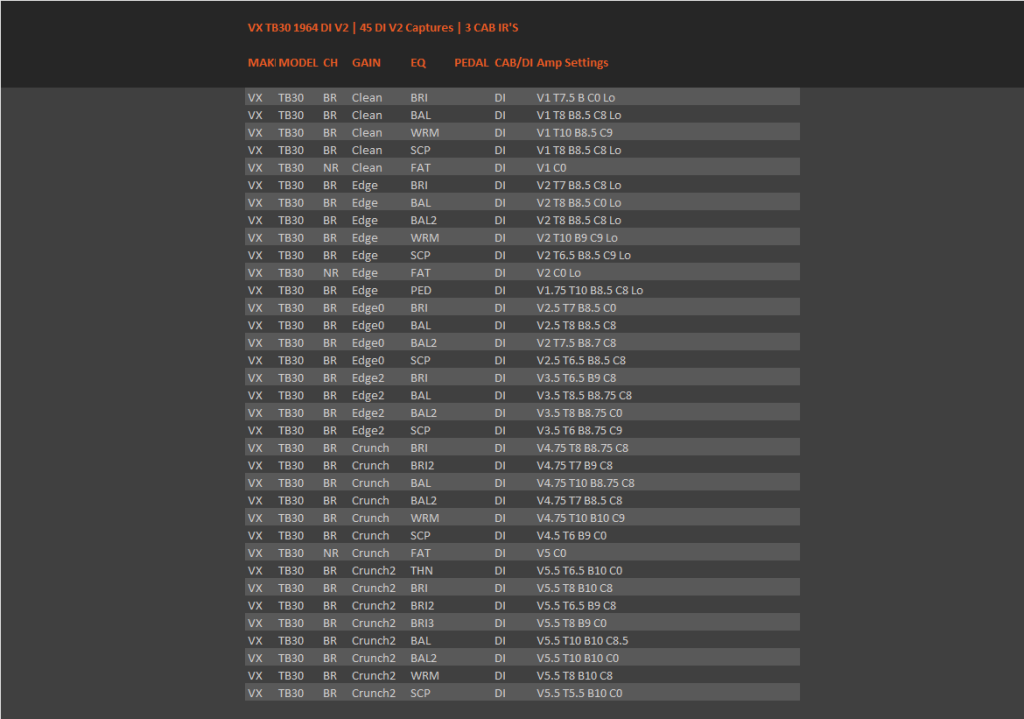Image resolution: width=1024 pixels, height=719 pixels.
Task: Click the WRM EQ cell in Crunch2 row
Action: pos(425,676)
